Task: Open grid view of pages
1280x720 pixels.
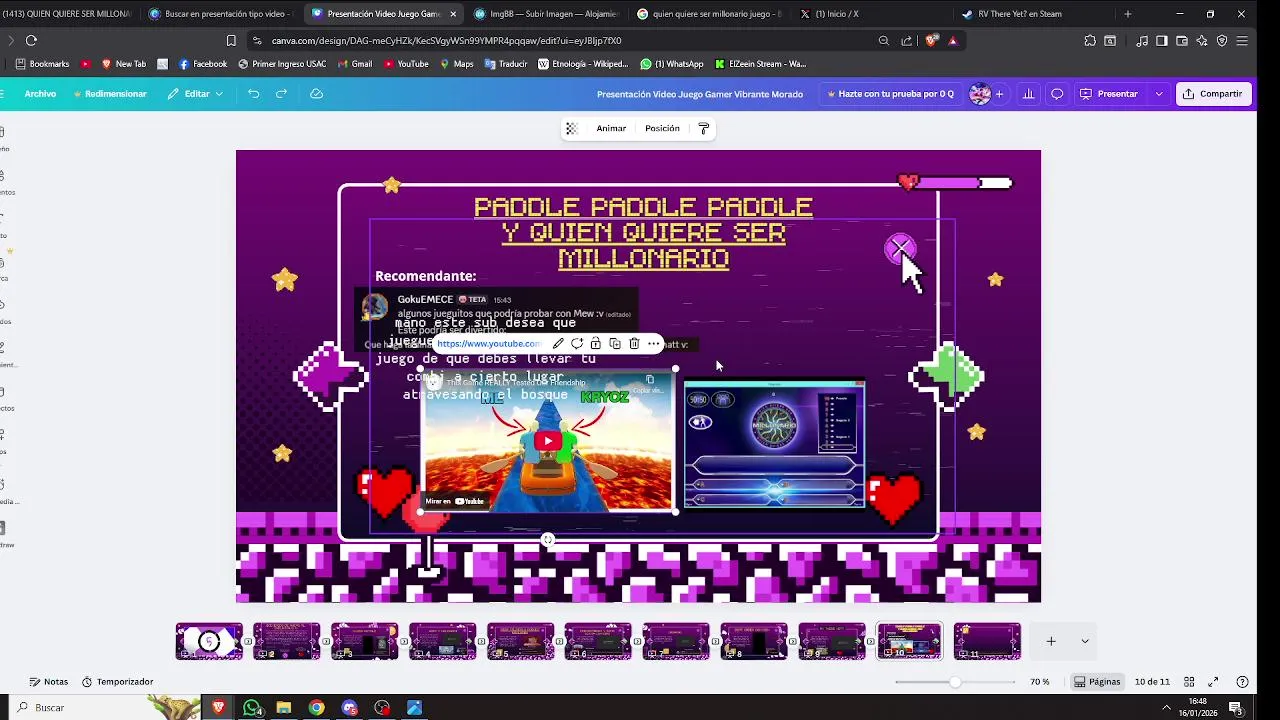Action: [1189, 682]
